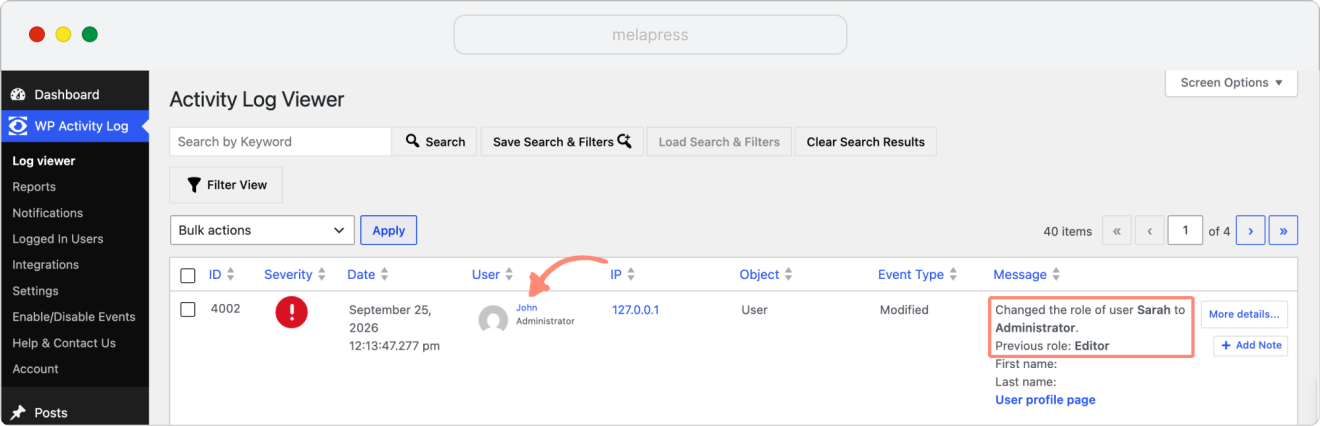
Task: Open Bulk actions dropdown
Action: coord(262,230)
